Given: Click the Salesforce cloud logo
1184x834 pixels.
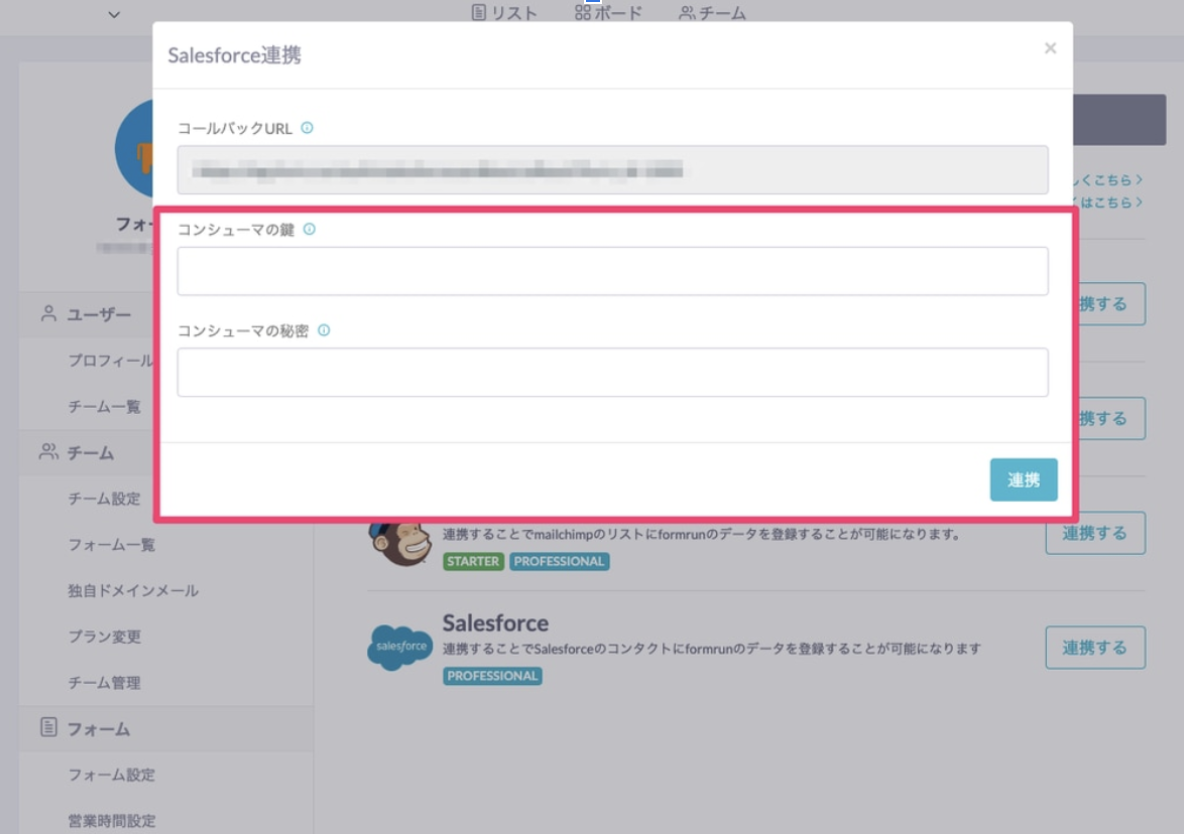Looking at the screenshot, I should [399, 647].
